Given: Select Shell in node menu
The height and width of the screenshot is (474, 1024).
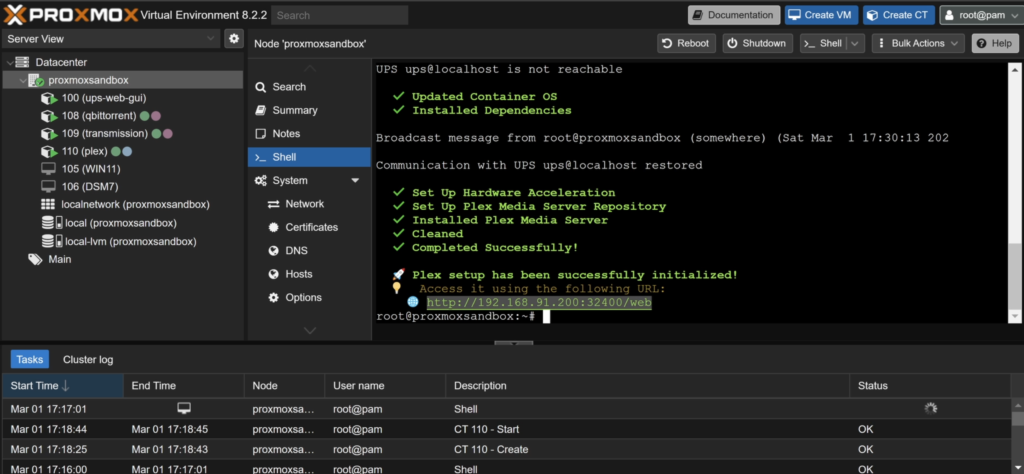Looking at the screenshot, I should tap(309, 157).
